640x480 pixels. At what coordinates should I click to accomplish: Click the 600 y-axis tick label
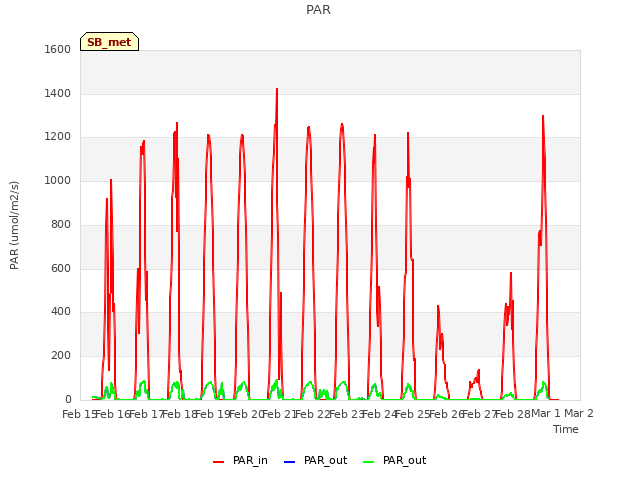[x=61, y=269]
